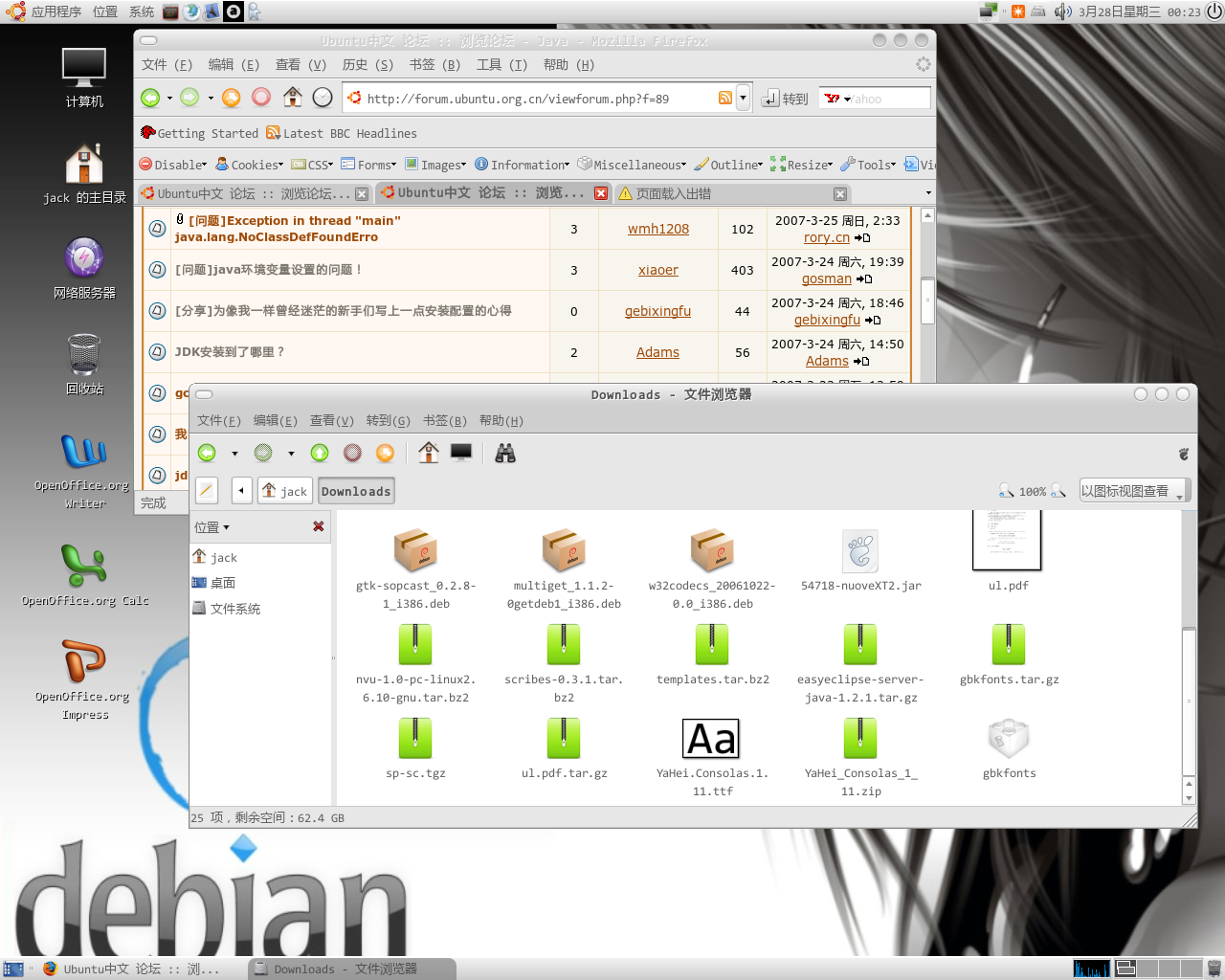
Task: Open file browser Bookmarks menu
Action: point(444,420)
